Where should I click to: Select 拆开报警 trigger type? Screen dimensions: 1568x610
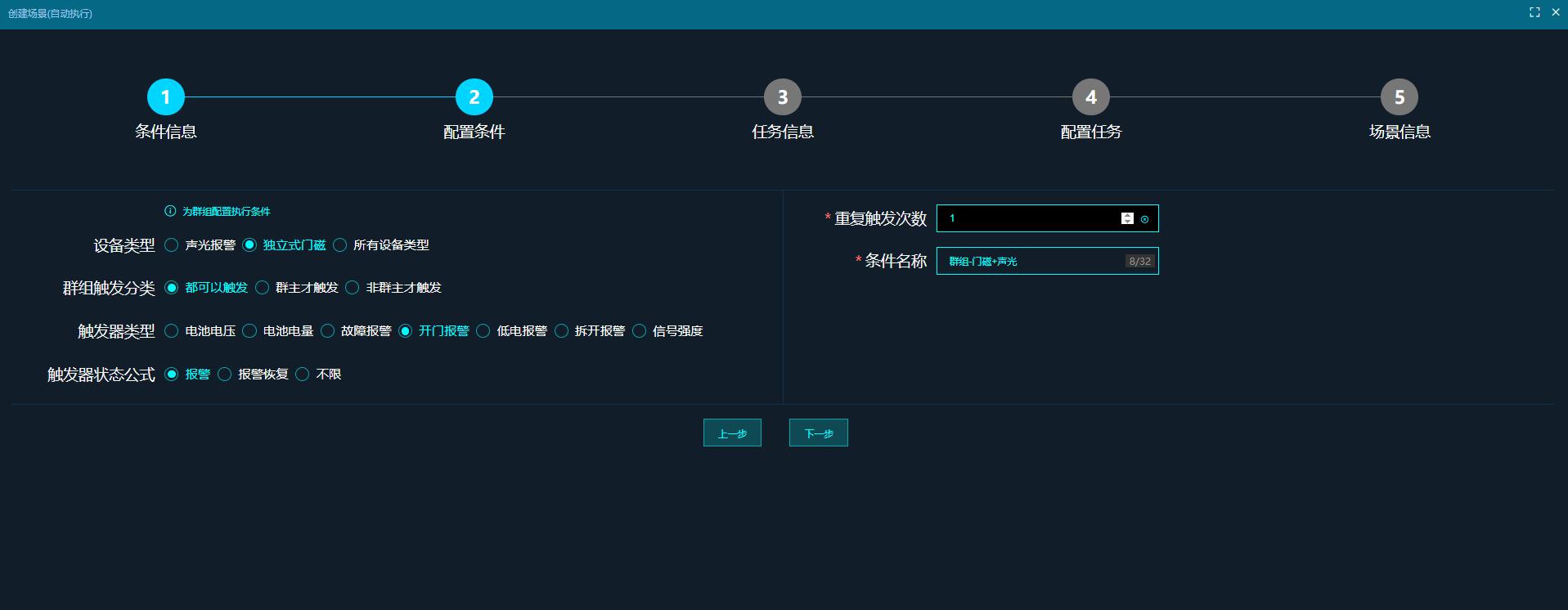(x=562, y=331)
